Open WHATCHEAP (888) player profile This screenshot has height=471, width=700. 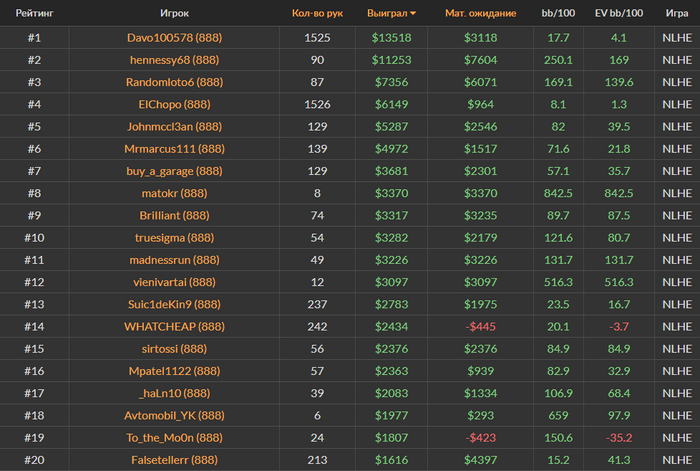pyautogui.click(x=174, y=327)
